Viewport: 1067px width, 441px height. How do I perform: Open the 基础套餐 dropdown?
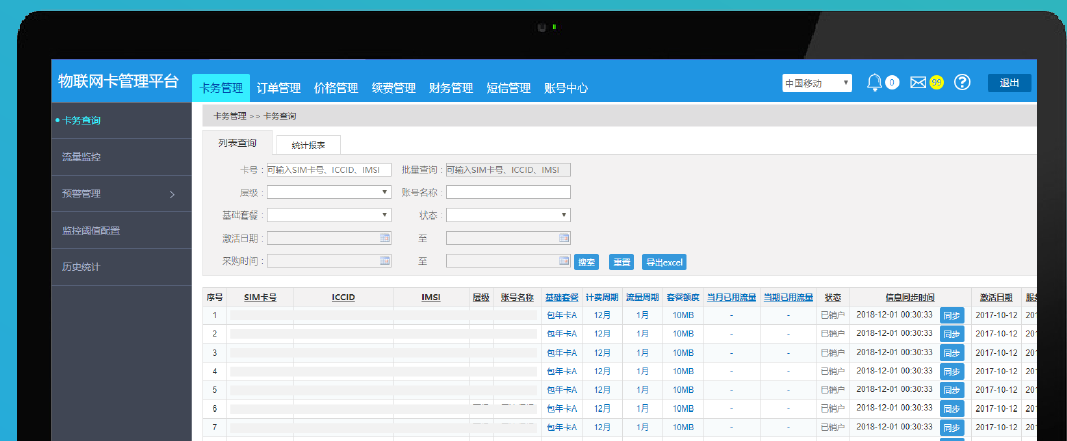pyautogui.click(x=329, y=215)
